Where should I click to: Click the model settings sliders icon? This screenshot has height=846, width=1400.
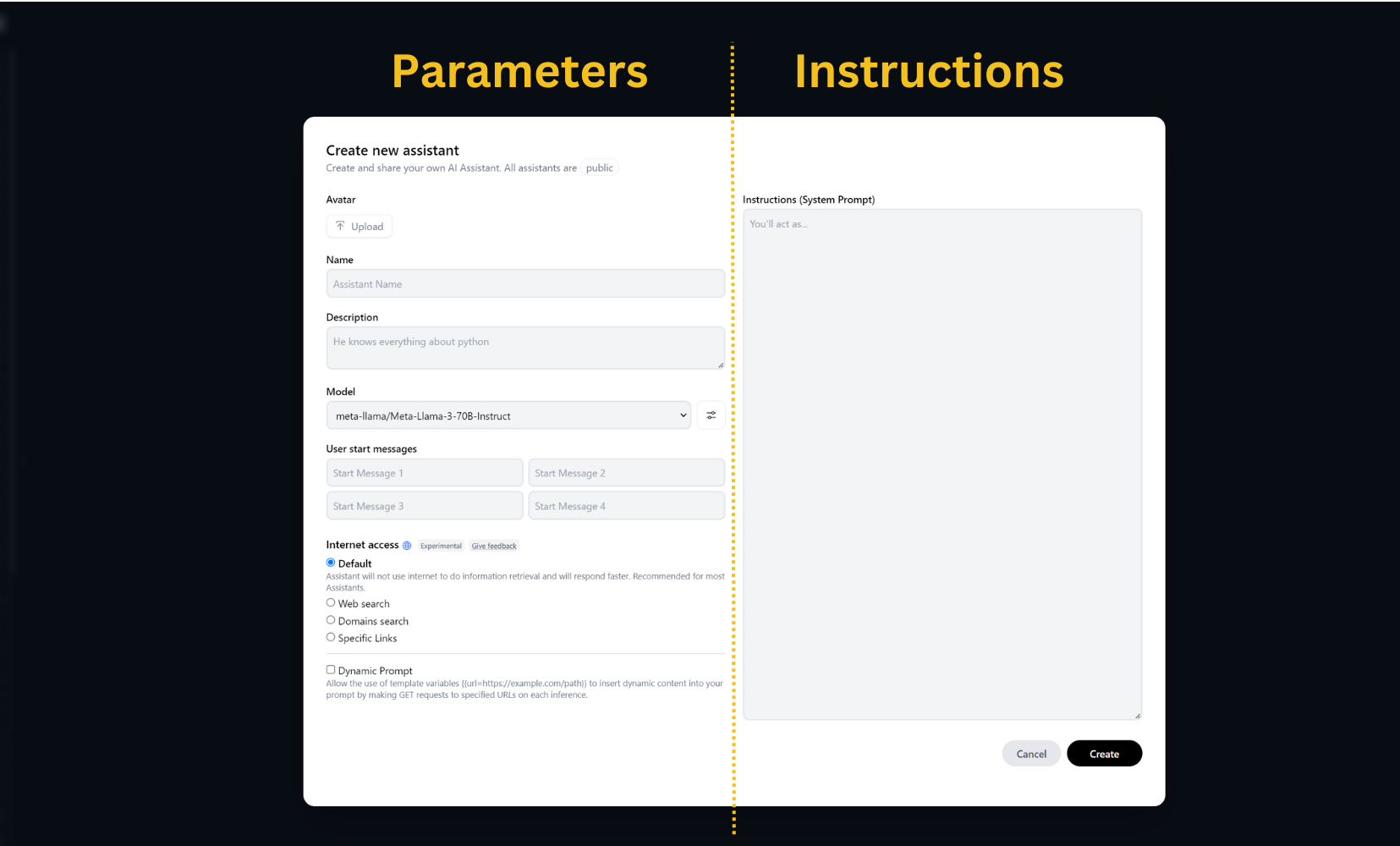711,415
